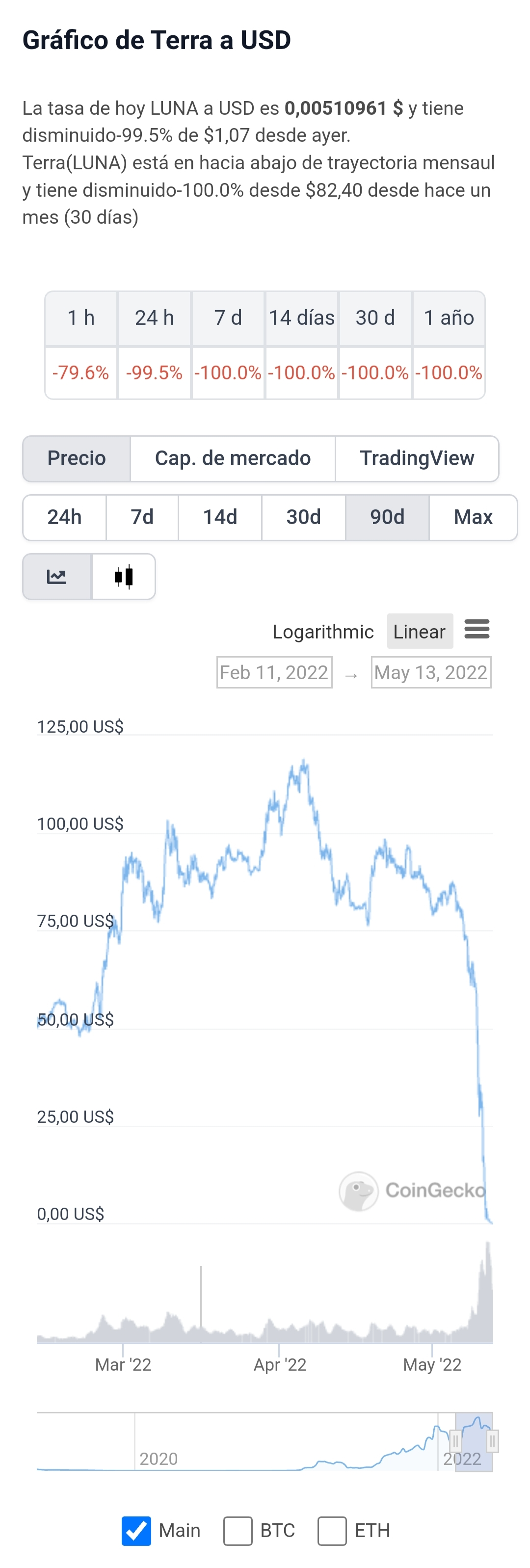Switch to the Cap. de mercado tab
Image resolution: width=530 pixels, height=1568 pixels.
coord(233,458)
